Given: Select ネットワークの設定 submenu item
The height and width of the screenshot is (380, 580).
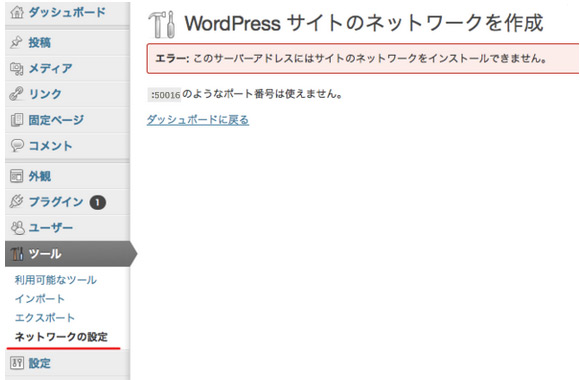Looking at the screenshot, I should pyautogui.click(x=61, y=337).
